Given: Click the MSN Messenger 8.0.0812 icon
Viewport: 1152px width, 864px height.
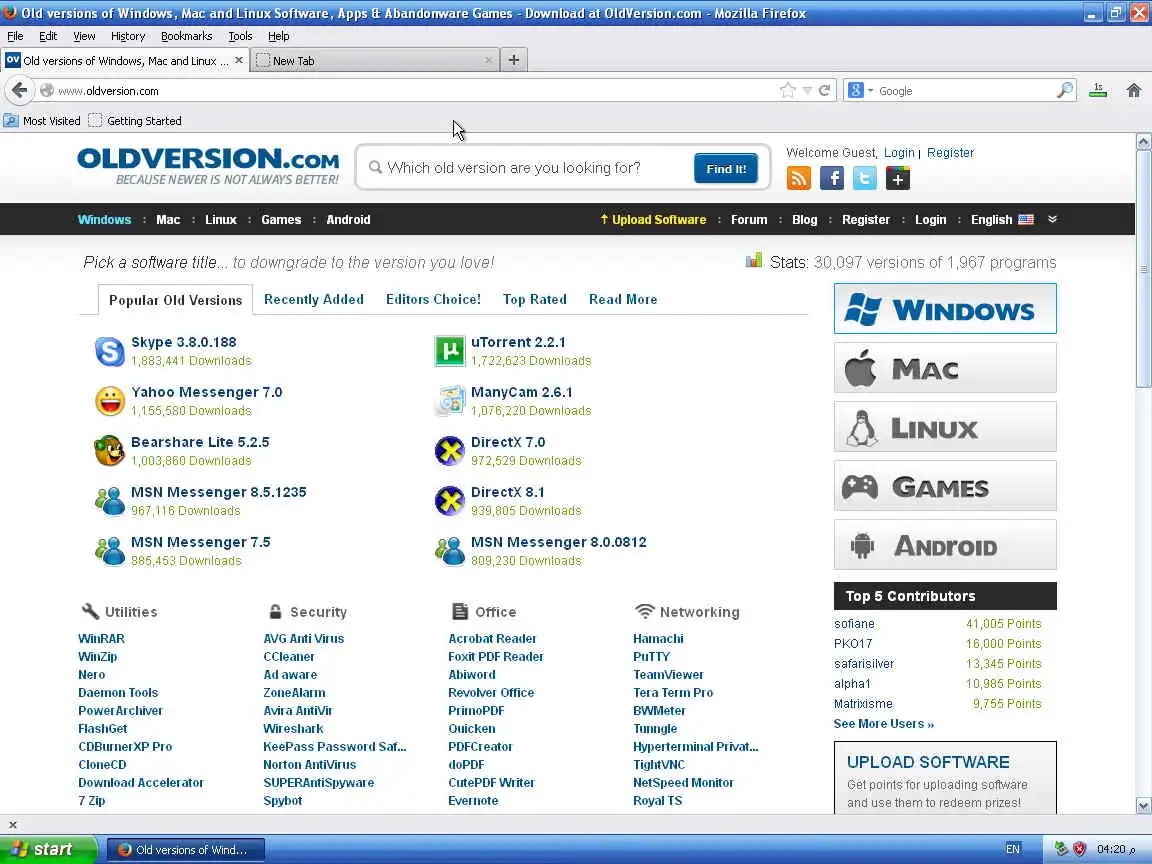Looking at the screenshot, I should [450, 551].
